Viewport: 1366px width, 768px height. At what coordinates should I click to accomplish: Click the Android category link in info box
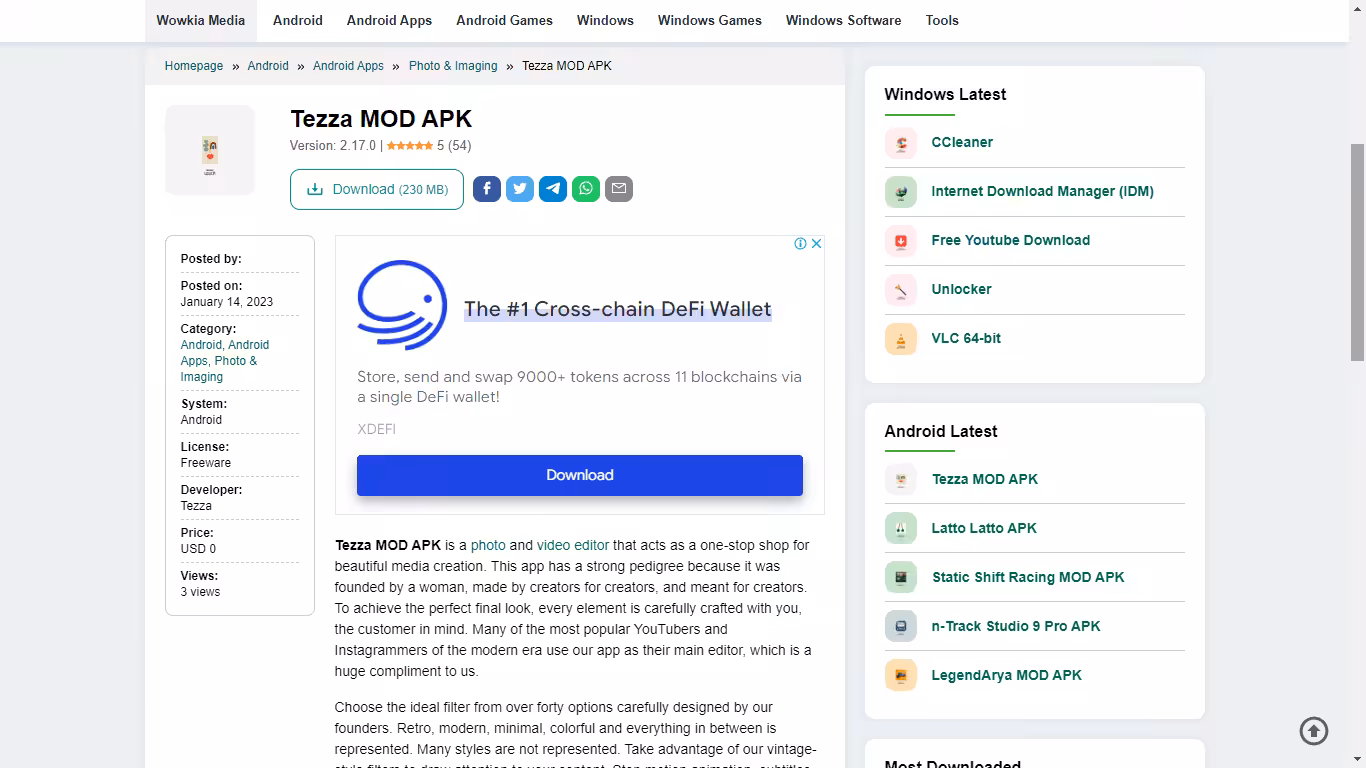[201, 345]
